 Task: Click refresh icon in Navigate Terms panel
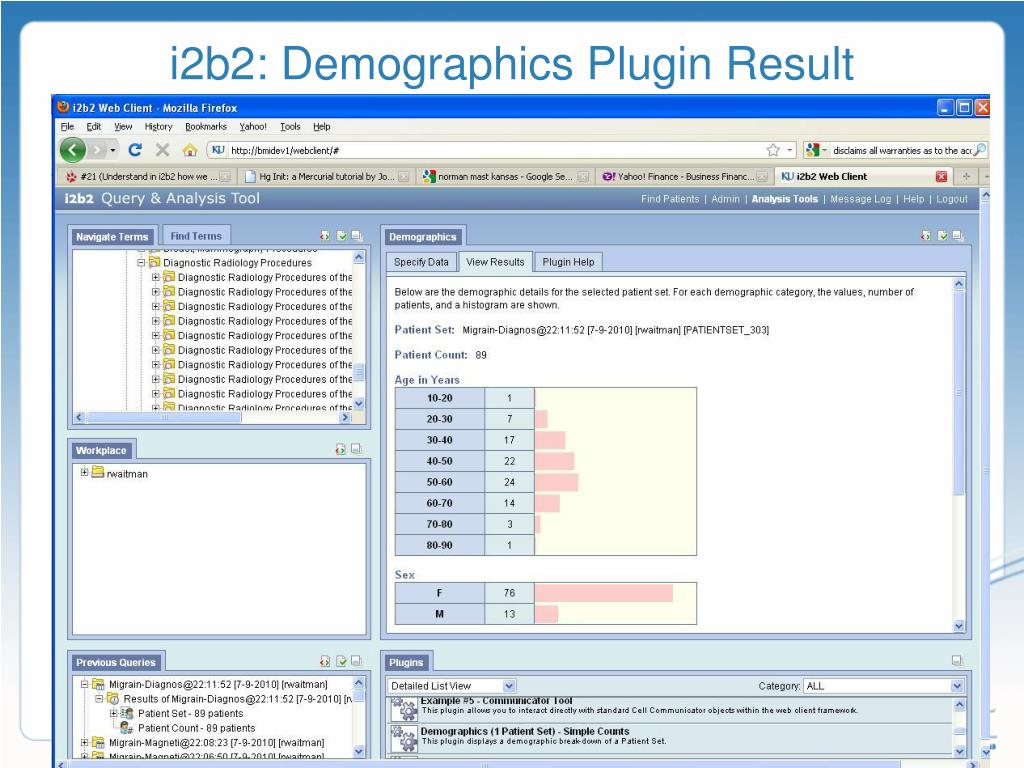tap(325, 236)
